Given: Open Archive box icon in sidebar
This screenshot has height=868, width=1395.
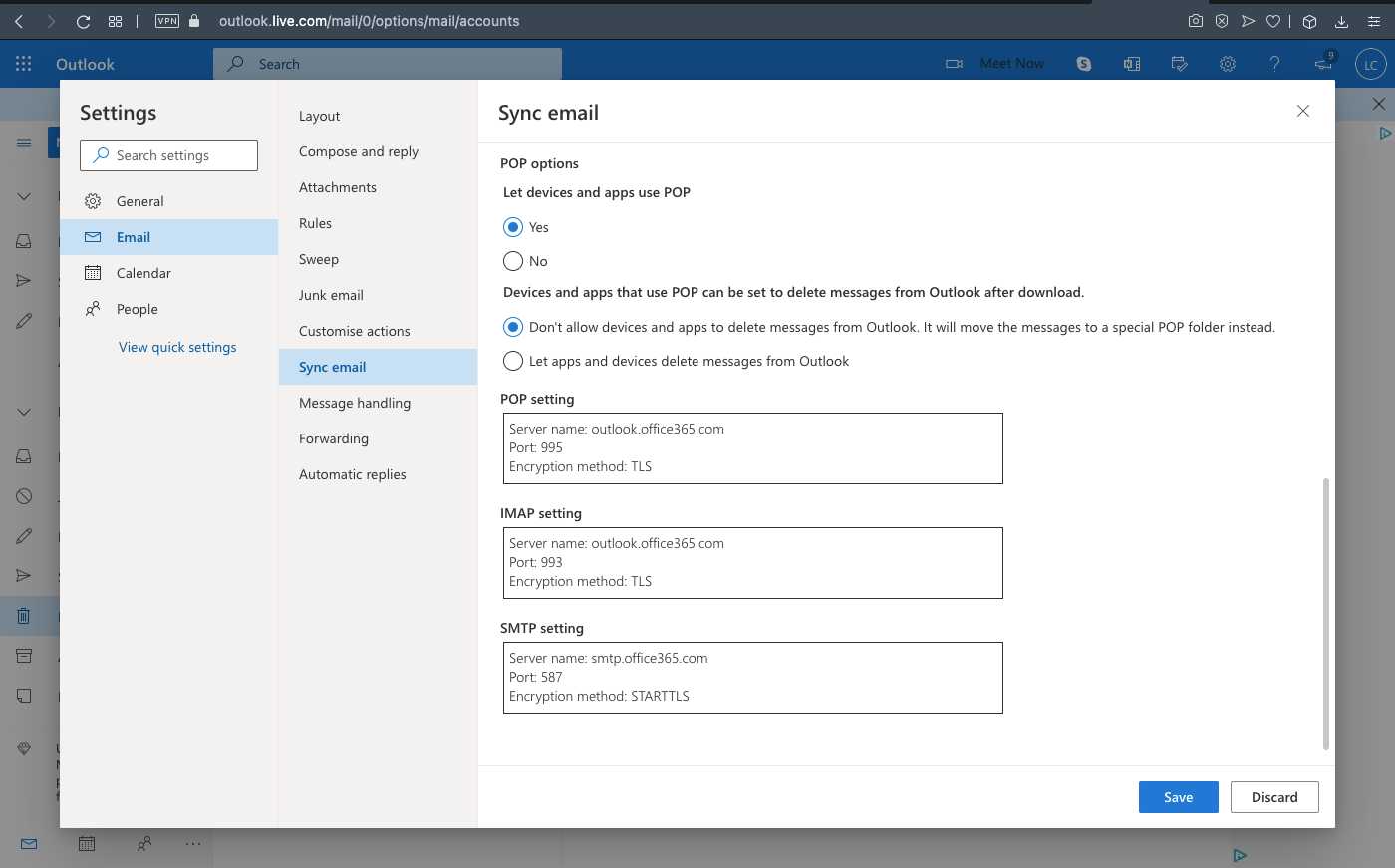Looking at the screenshot, I should [x=24, y=656].
